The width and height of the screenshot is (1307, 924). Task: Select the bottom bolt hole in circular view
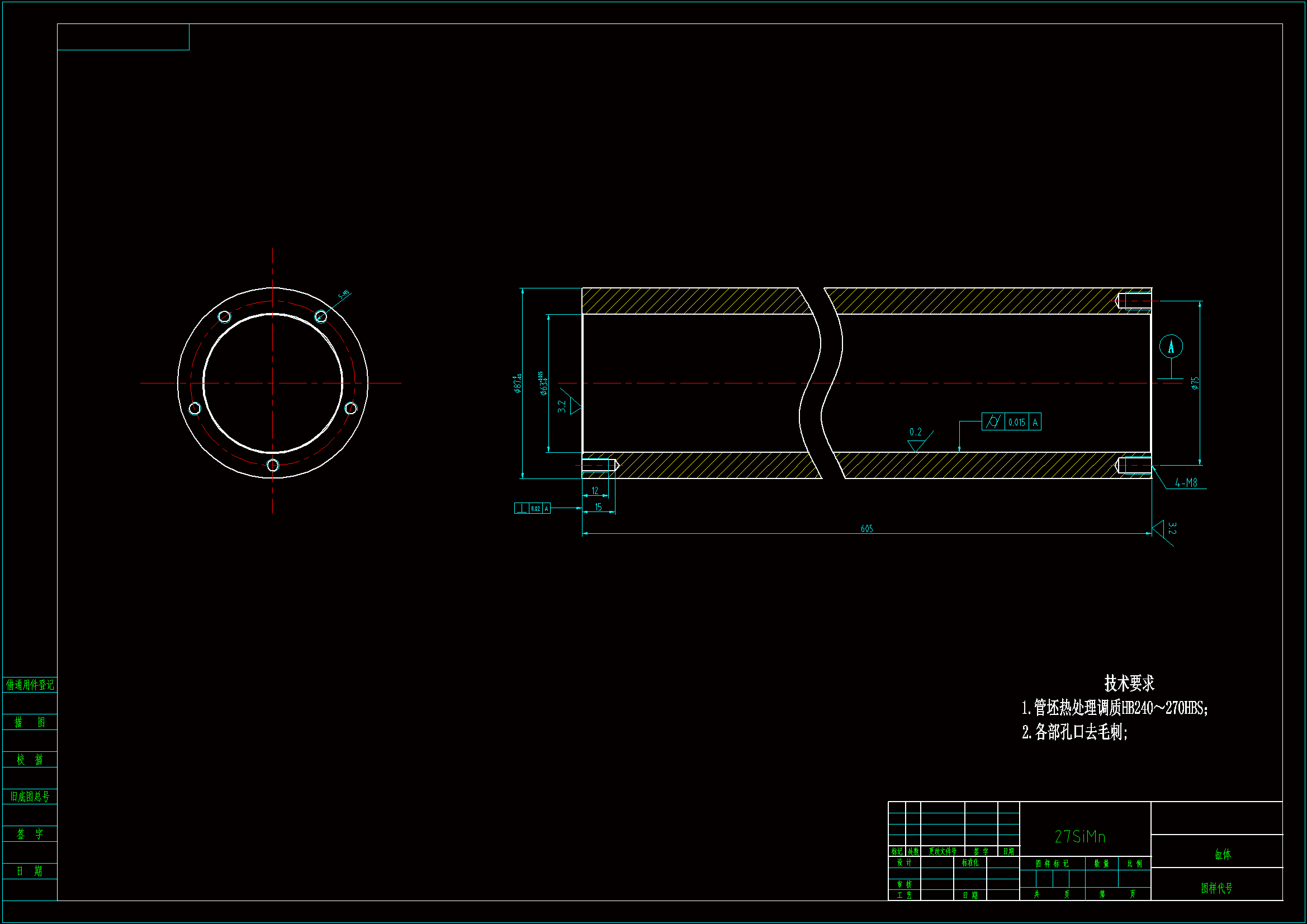pos(273,465)
